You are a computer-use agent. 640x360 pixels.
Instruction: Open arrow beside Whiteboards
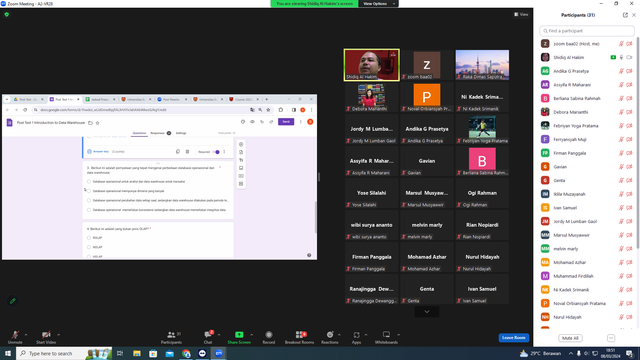tap(398, 335)
